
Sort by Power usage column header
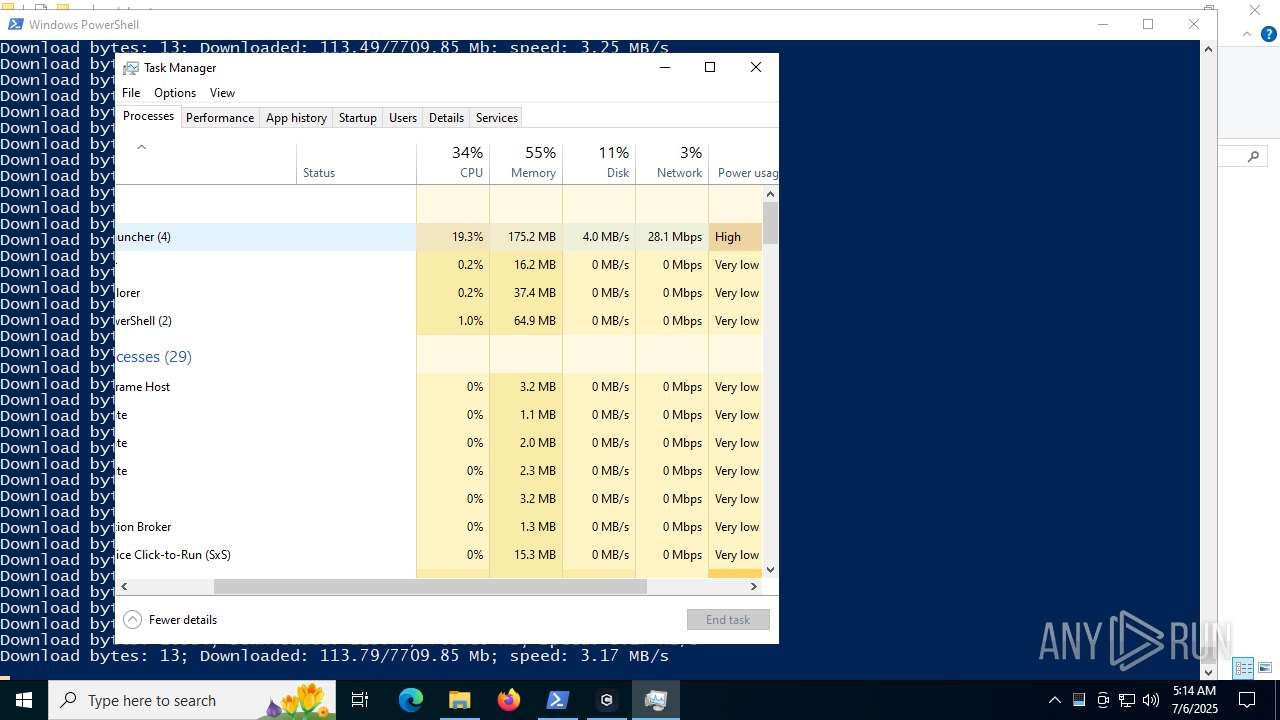coord(743,163)
